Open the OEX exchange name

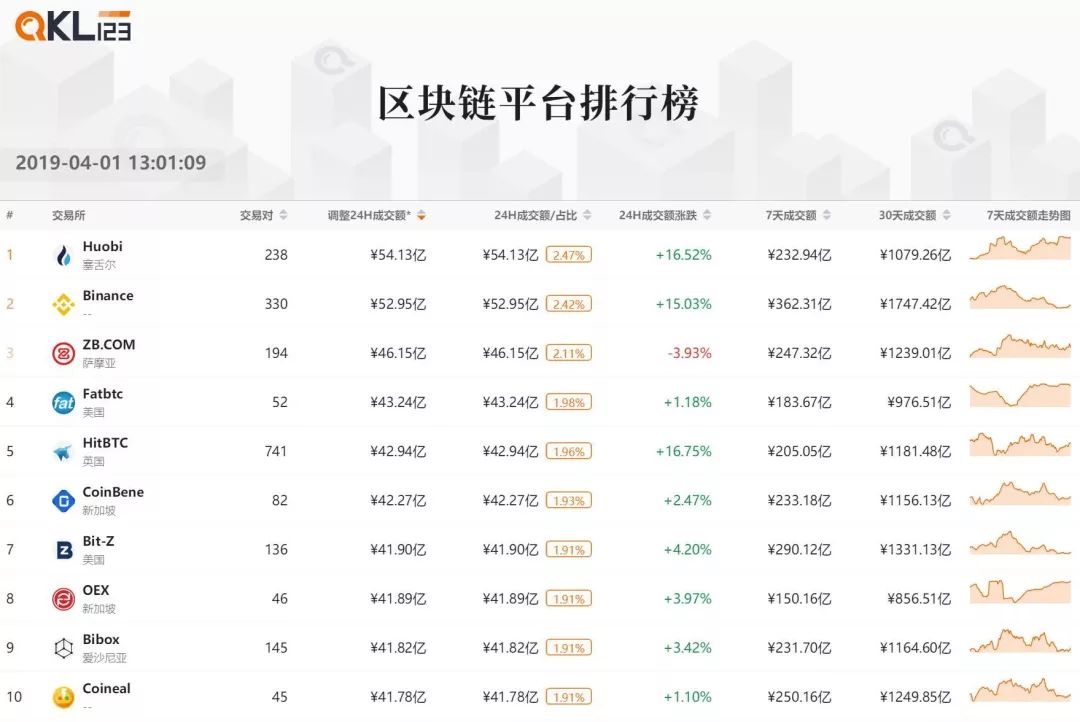(x=96, y=590)
